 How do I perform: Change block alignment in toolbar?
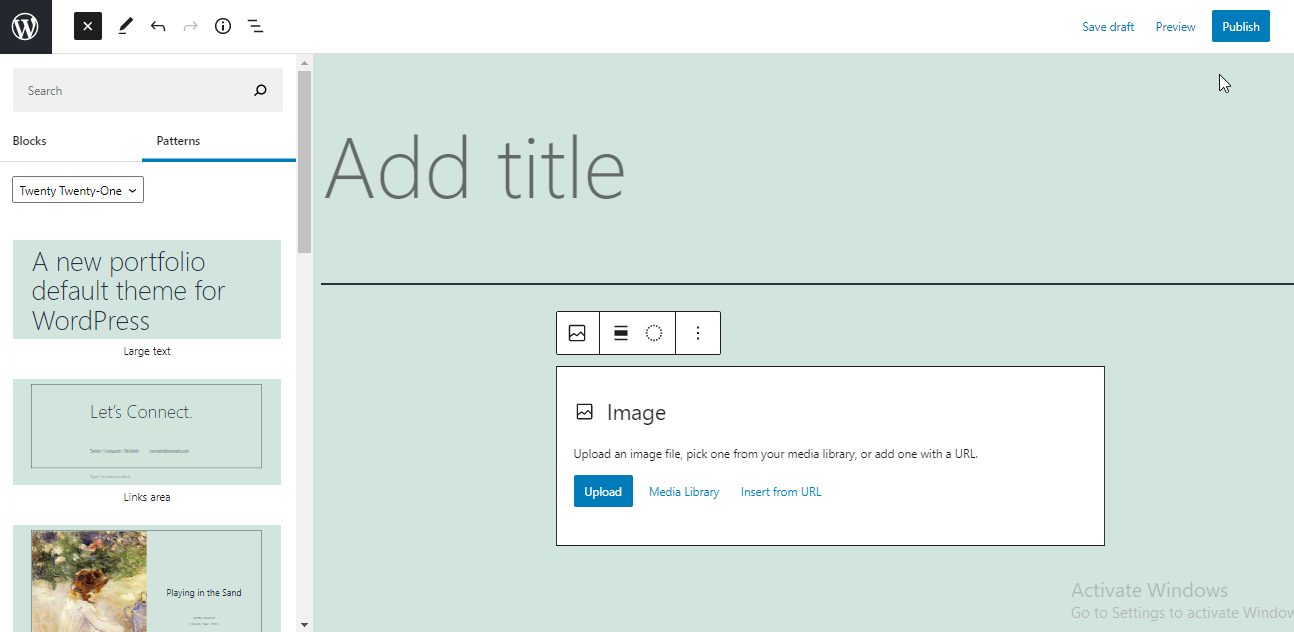(x=621, y=333)
